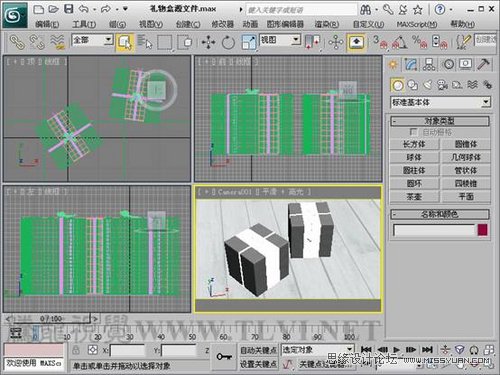
Task: Click the object name input field
Action: (x=434, y=230)
